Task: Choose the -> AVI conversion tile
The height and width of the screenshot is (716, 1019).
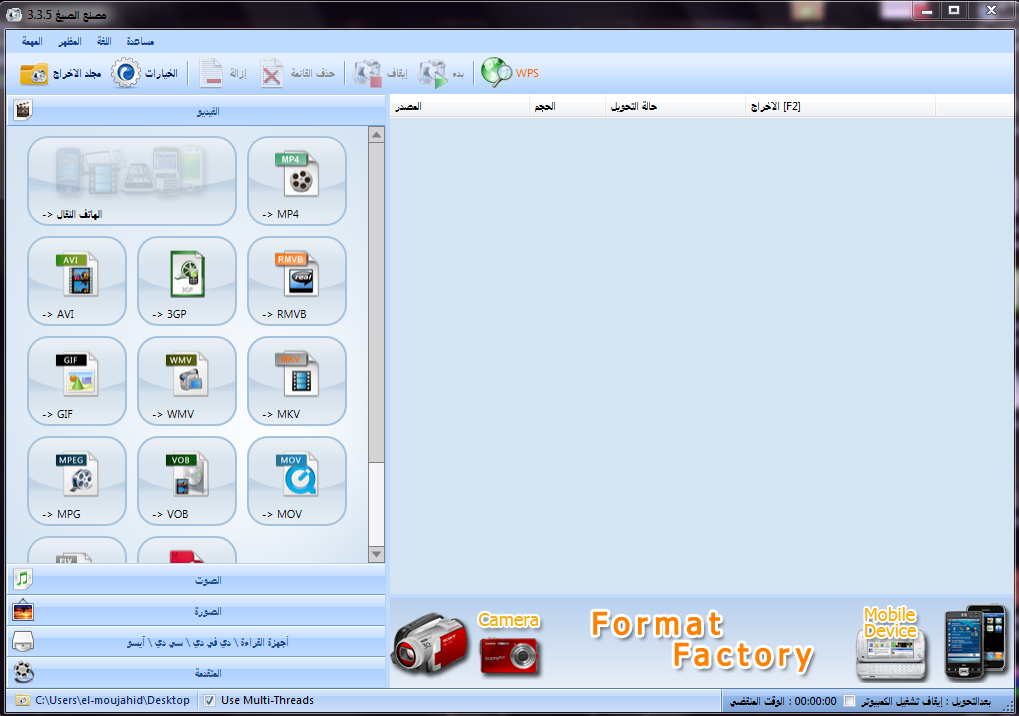Action: coord(77,281)
